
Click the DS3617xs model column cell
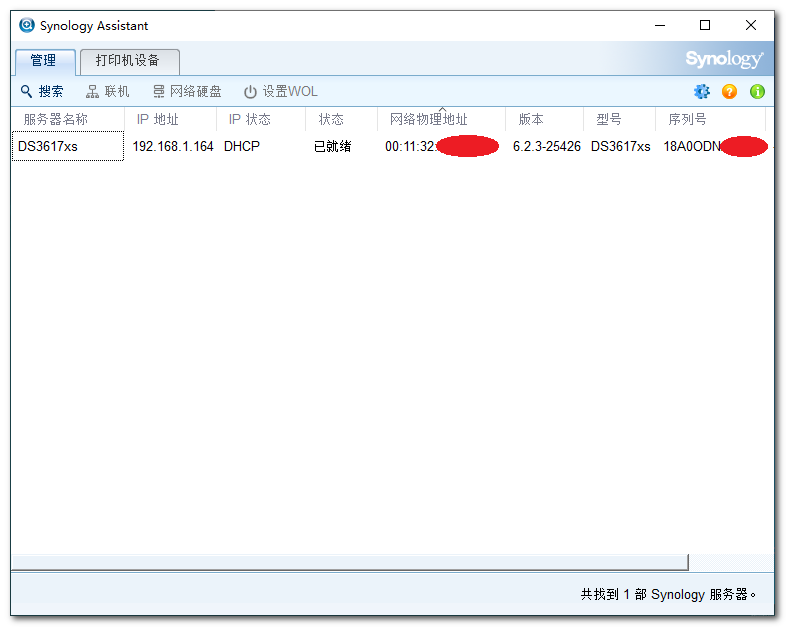(621, 146)
